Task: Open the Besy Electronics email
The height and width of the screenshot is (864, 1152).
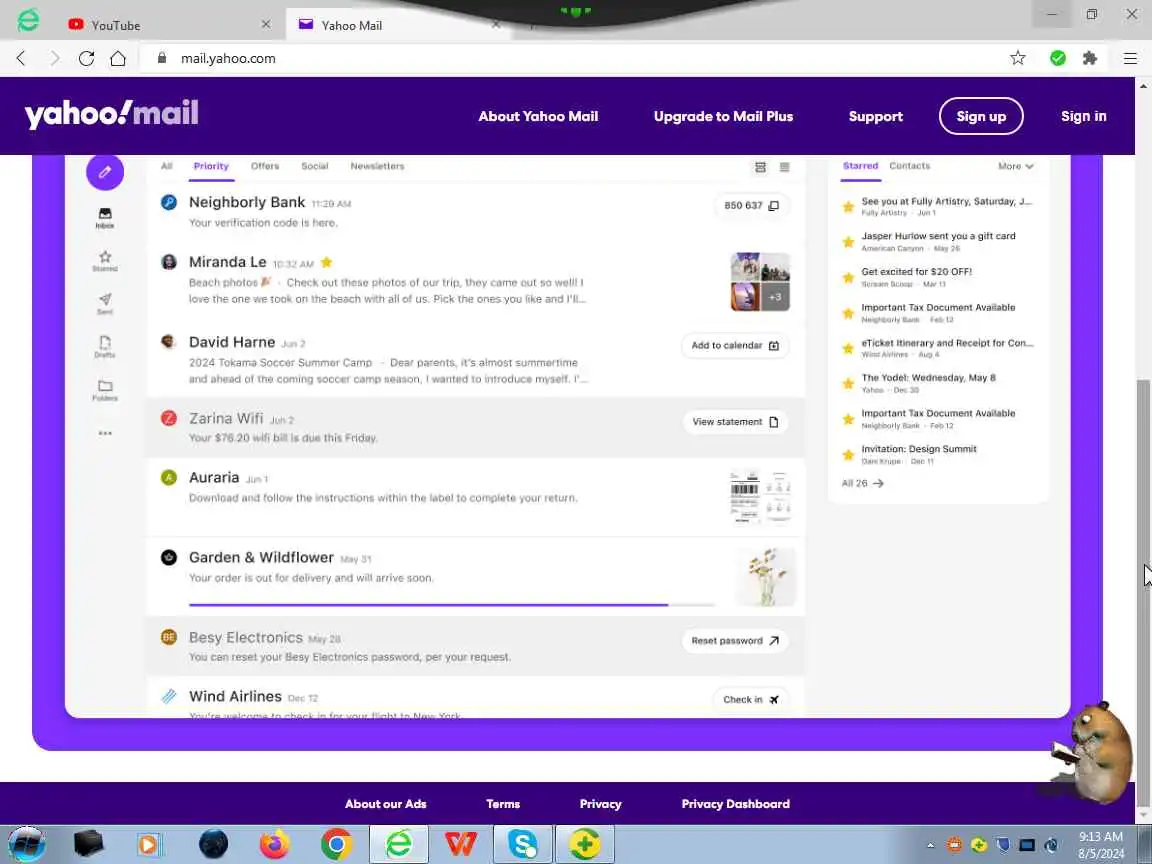Action: click(x=475, y=646)
